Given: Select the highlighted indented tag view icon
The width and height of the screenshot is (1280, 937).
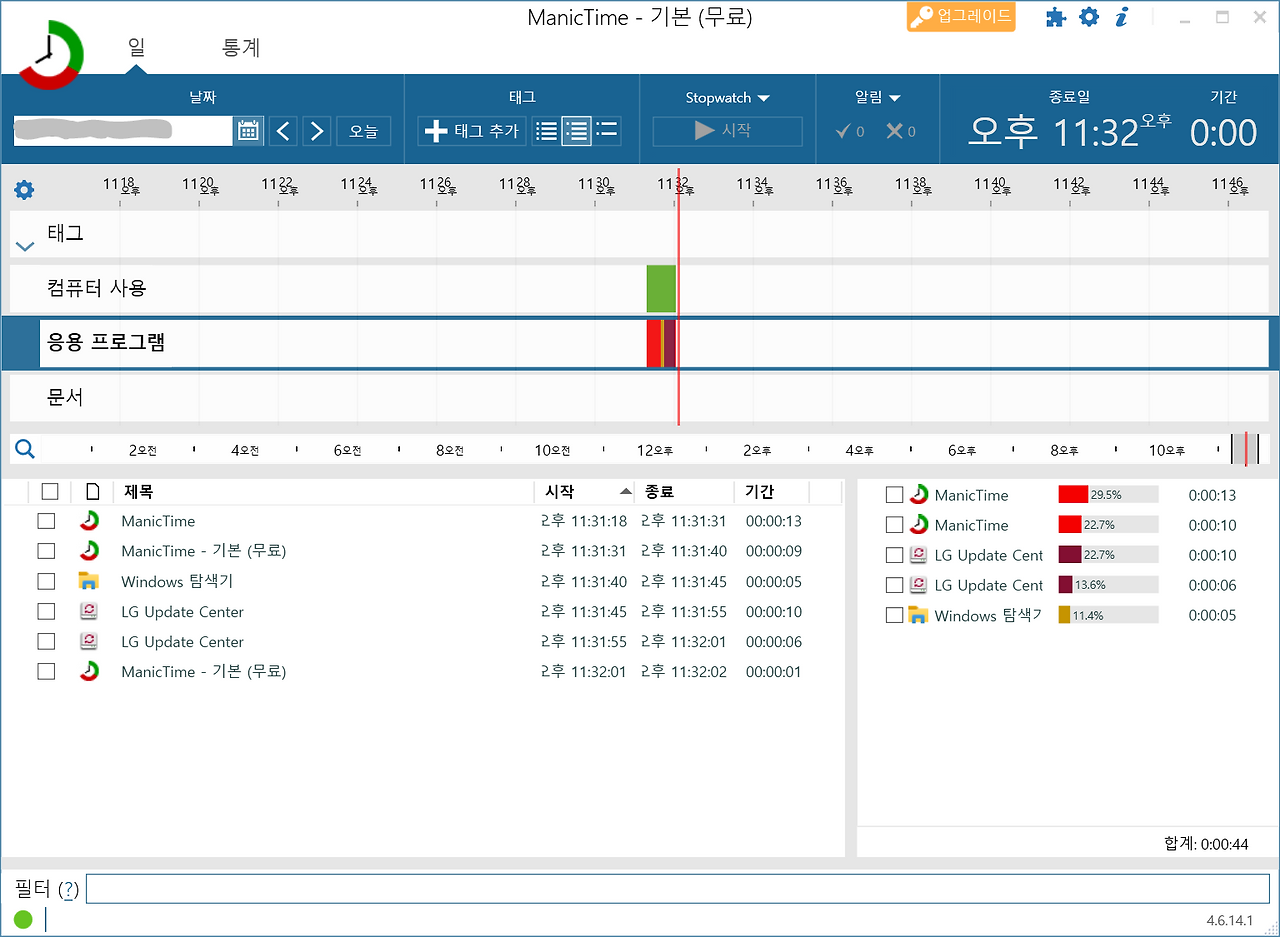Looking at the screenshot, I should click(576, 131).
